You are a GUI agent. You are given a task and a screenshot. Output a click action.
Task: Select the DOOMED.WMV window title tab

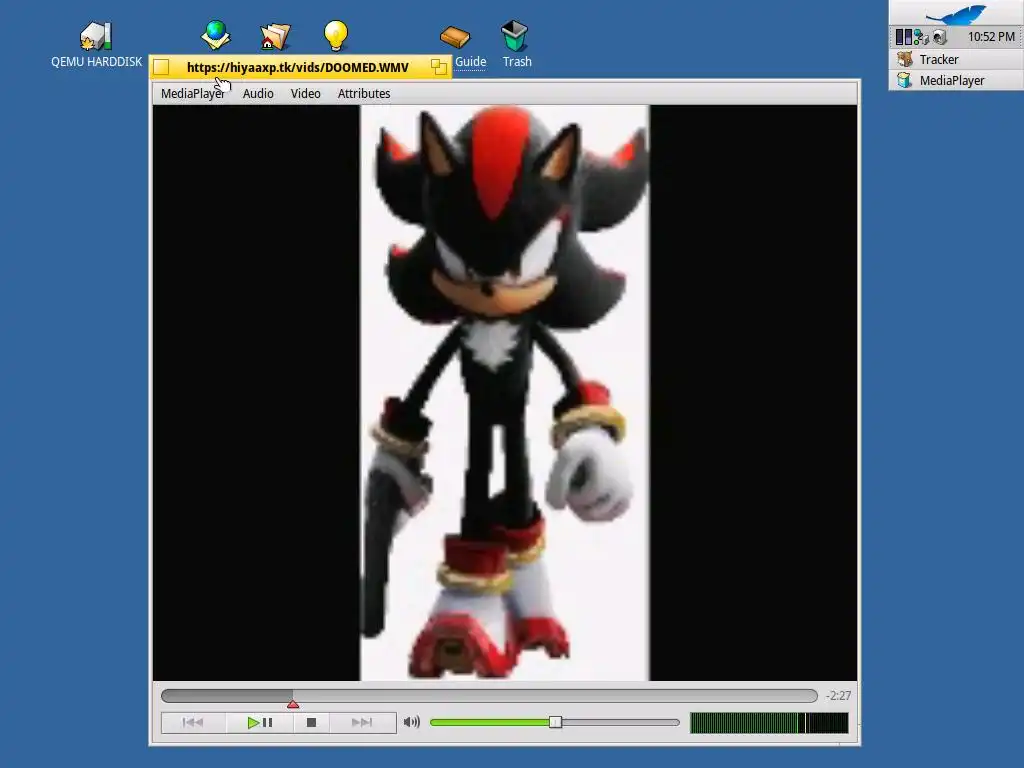tap(298, 67)
